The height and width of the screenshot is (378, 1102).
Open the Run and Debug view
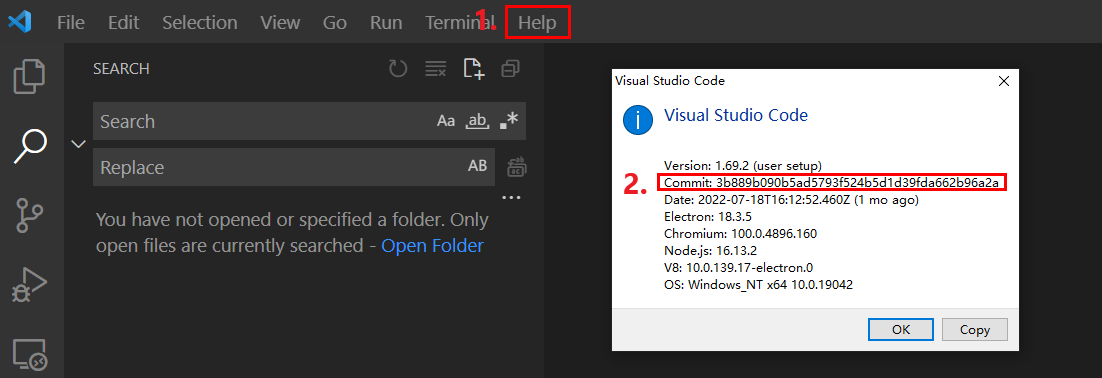(30, 285)
